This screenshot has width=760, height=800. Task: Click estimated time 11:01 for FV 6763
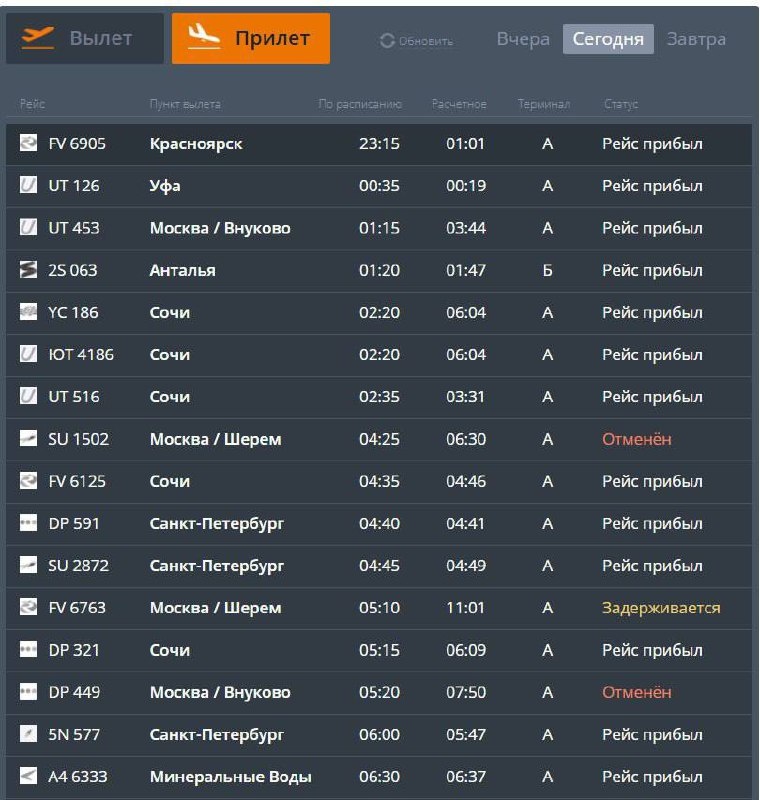(465, 608)
